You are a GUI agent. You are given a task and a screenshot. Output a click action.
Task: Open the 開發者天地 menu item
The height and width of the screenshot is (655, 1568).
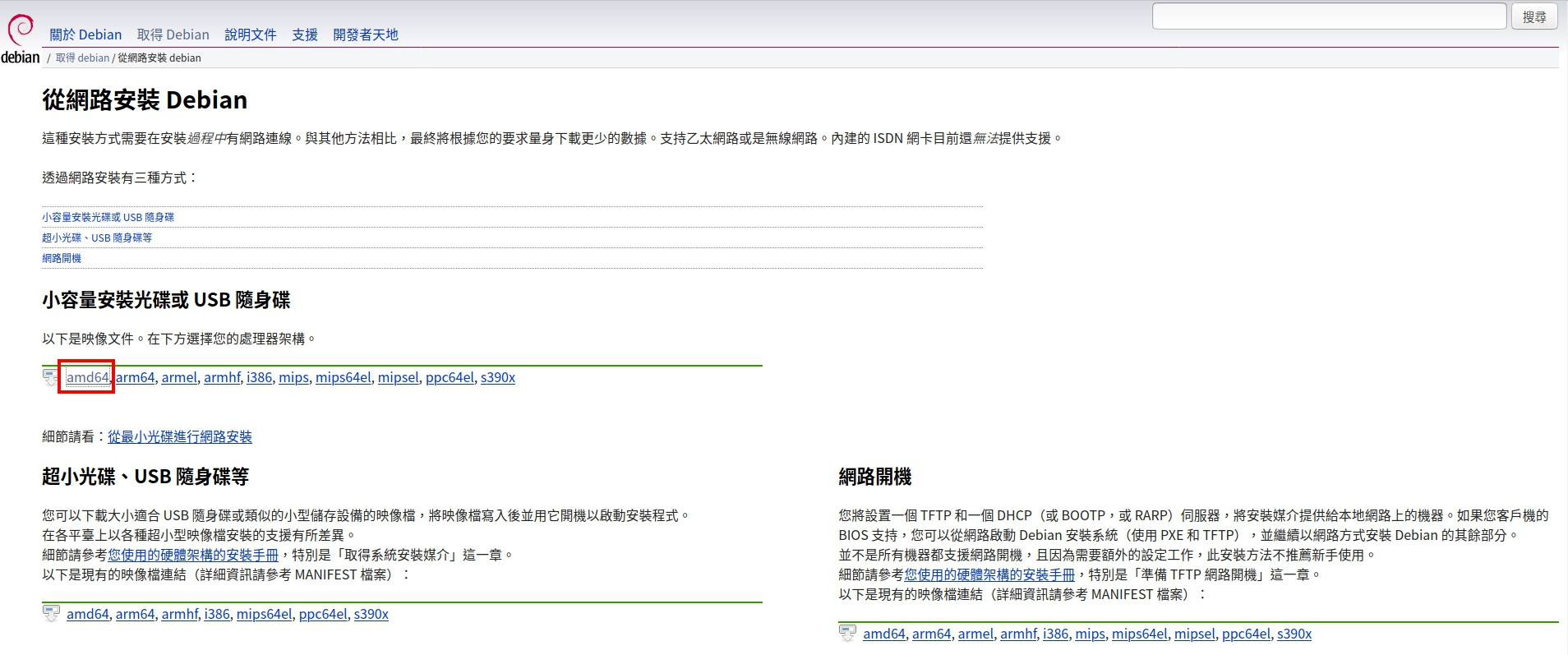pyautogui.click(x=366, y=35)
